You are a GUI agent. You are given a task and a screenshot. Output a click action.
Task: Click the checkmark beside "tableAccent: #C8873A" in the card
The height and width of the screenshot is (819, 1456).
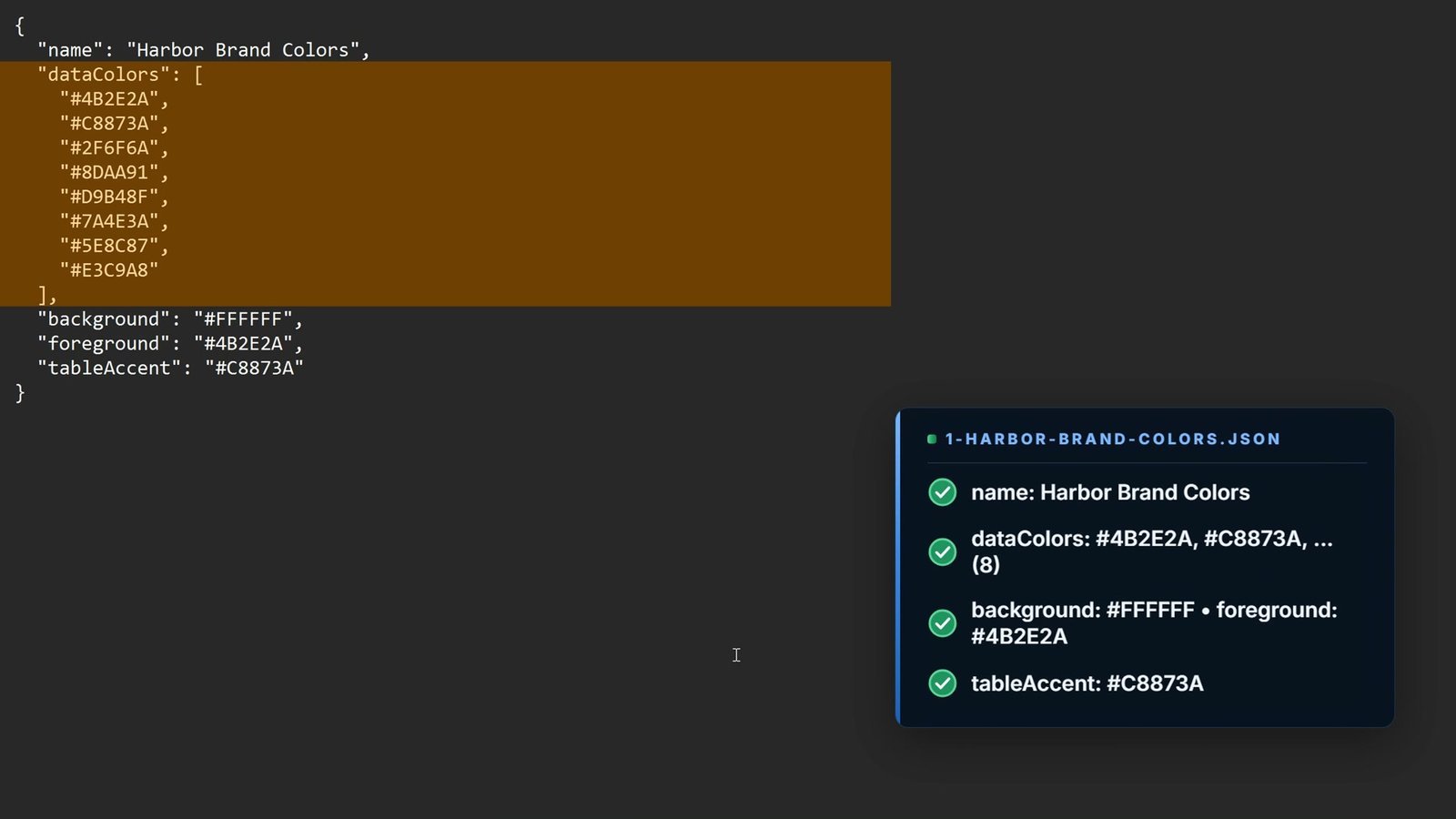click(942, 683)
